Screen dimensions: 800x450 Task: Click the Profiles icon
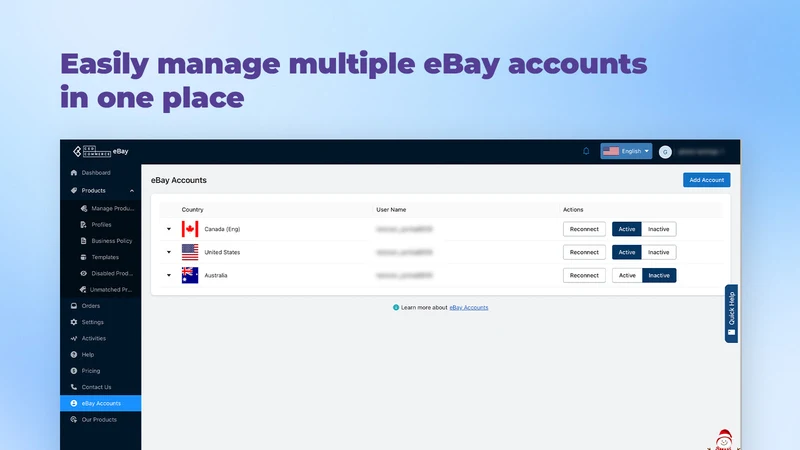coord(84,224)
